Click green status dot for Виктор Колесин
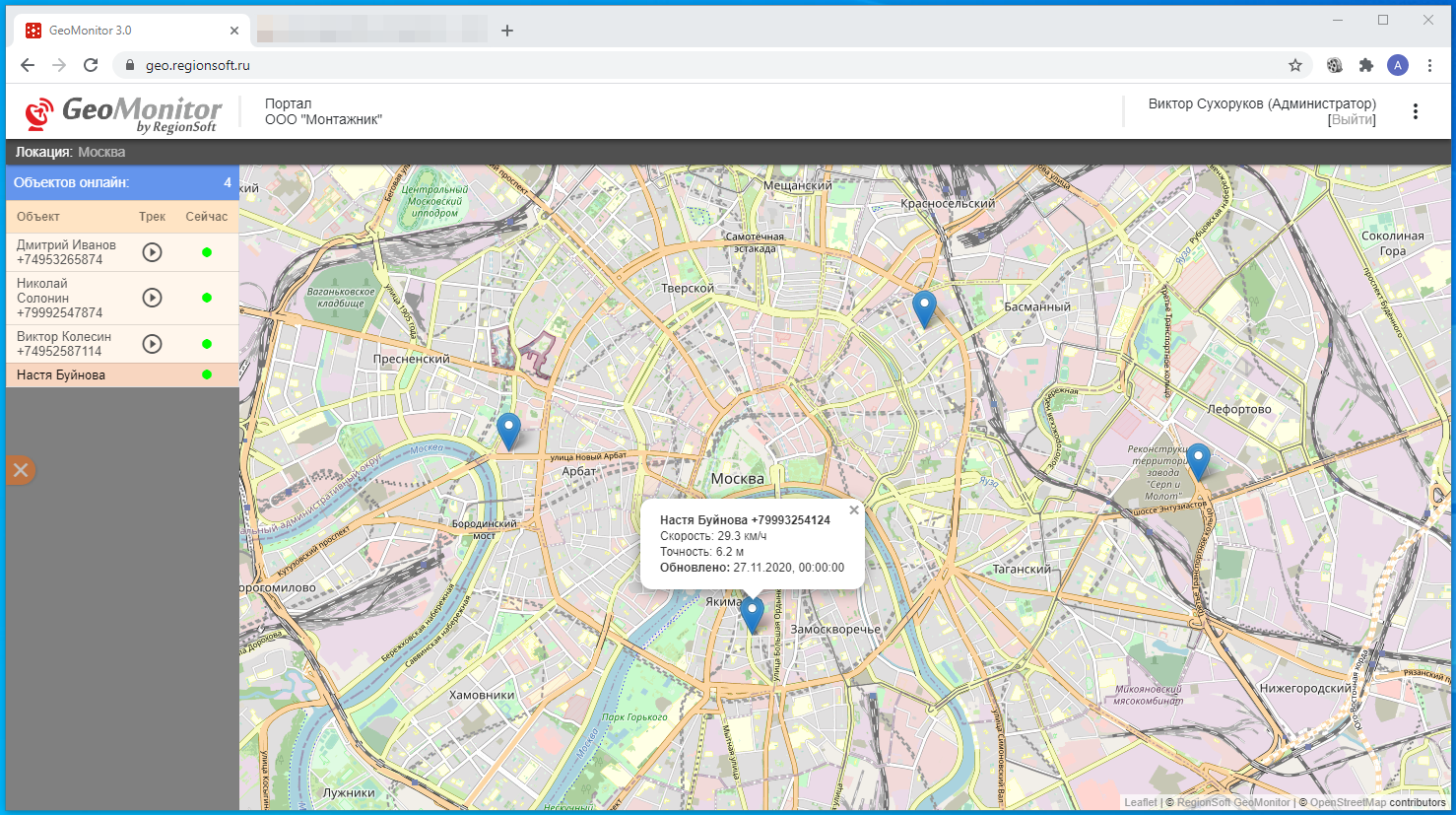 tap(207, 344)
